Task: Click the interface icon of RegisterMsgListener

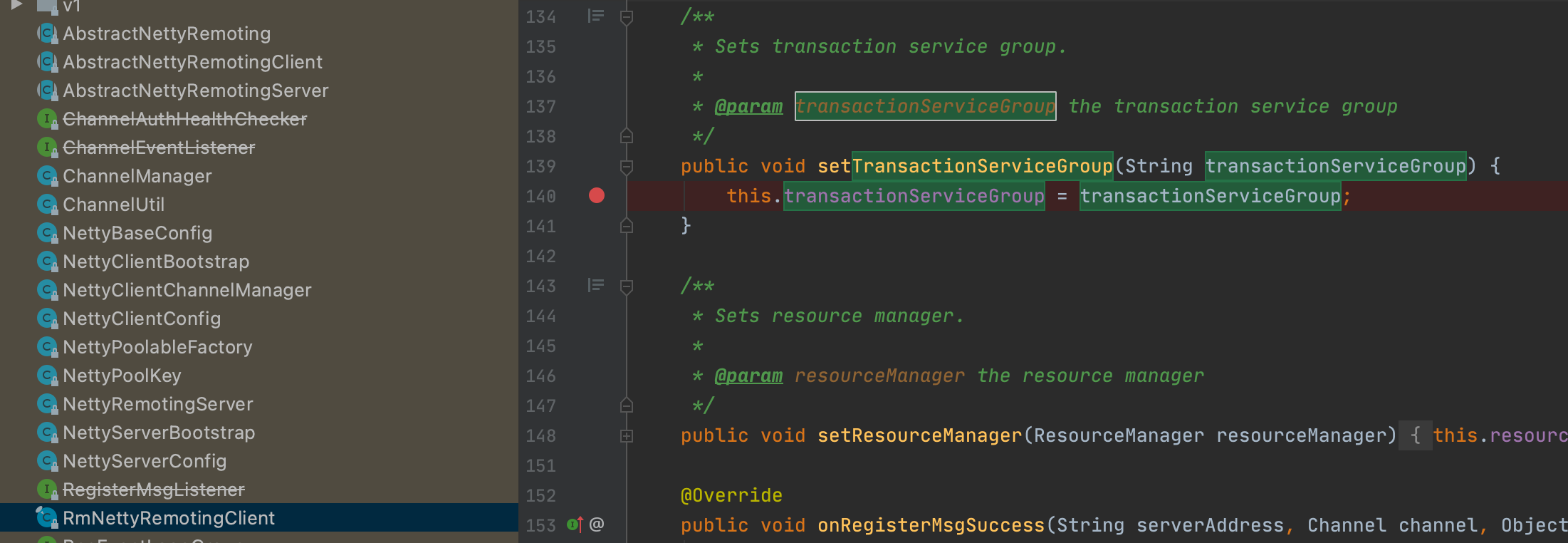Action: coord(47,490)
